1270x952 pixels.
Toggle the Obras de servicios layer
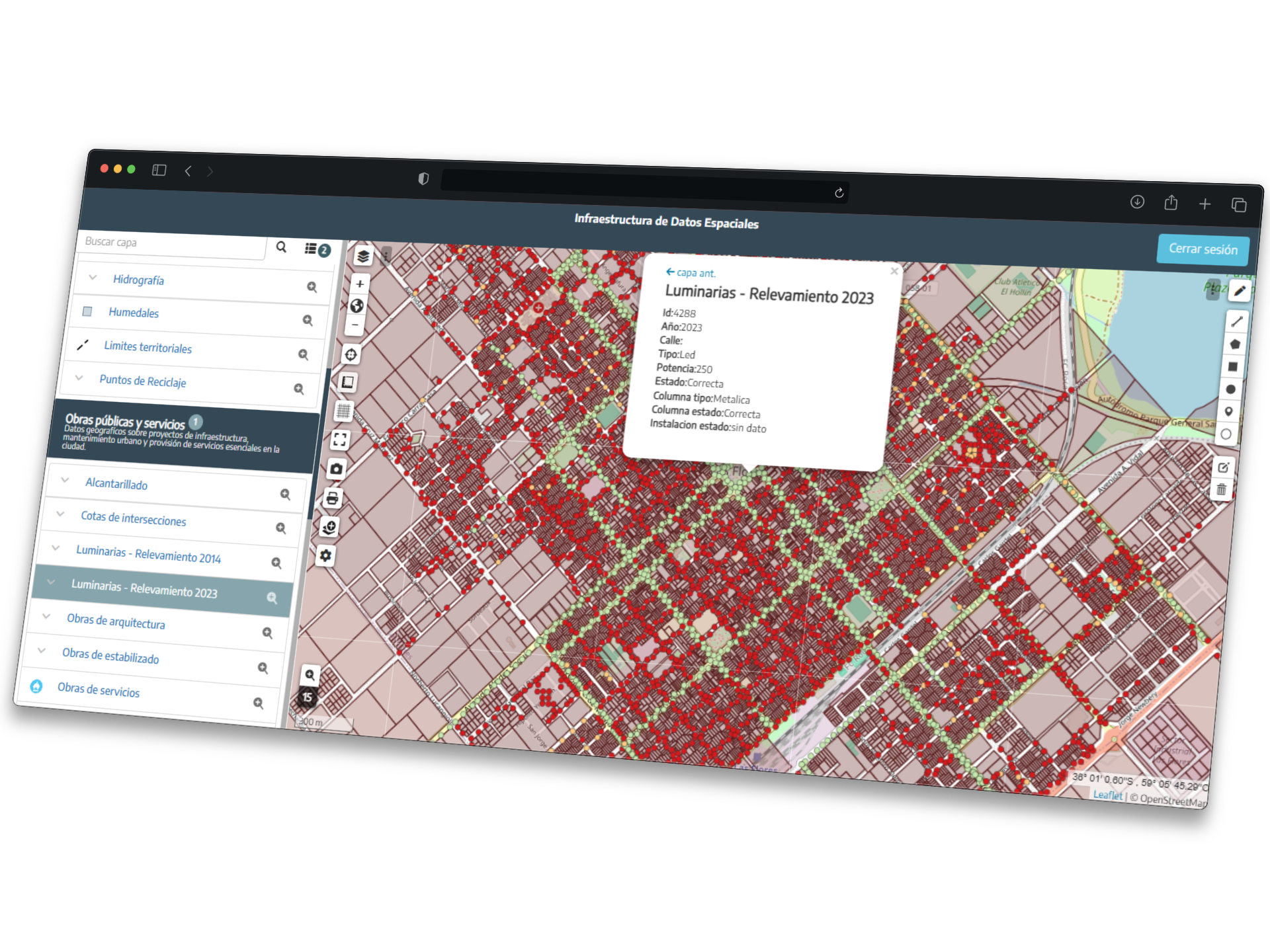(x=36, y=686)
